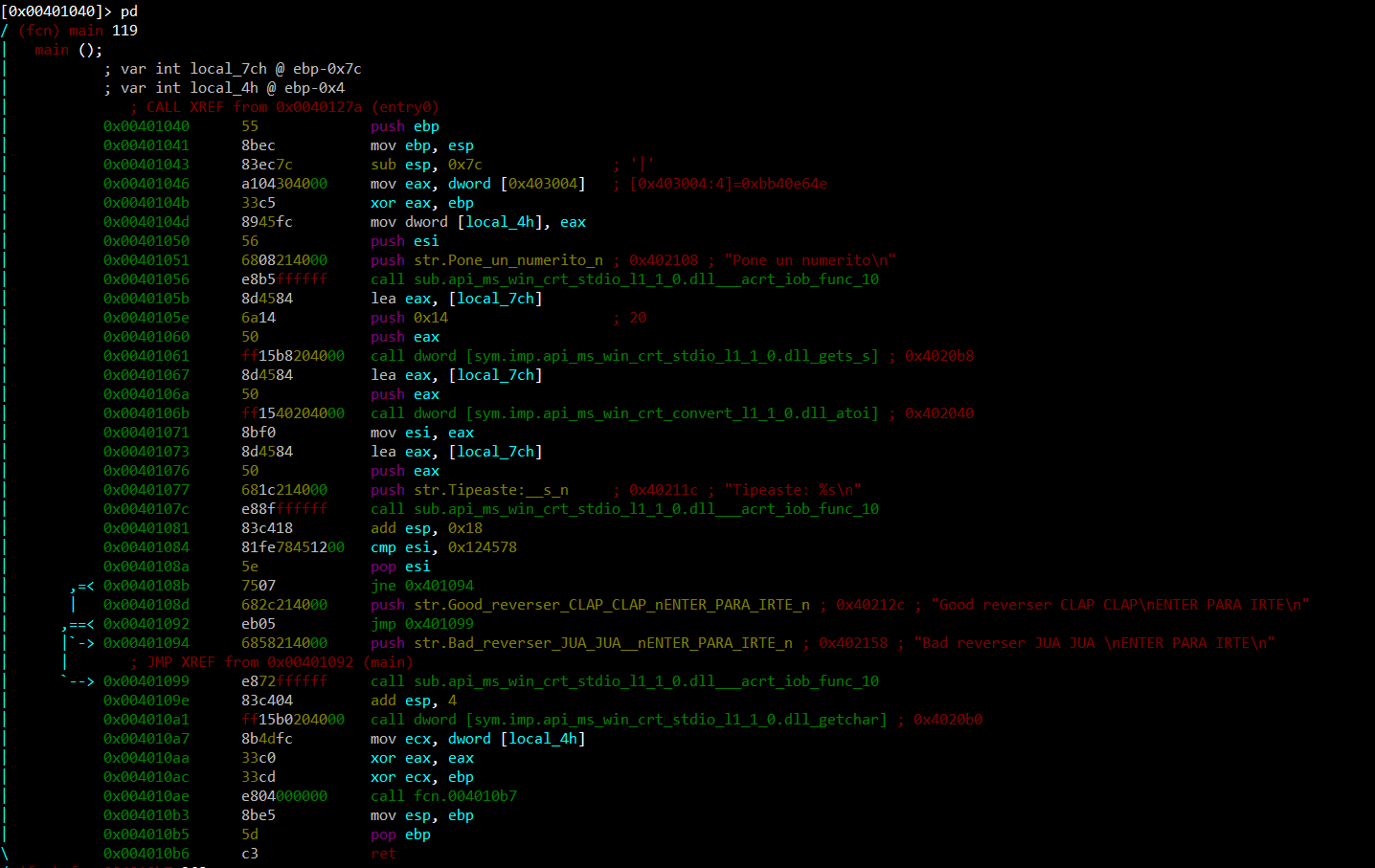Click the "Pone un numerito\n" string comment
The image size is (1375, 868).
tap(809, 260)
